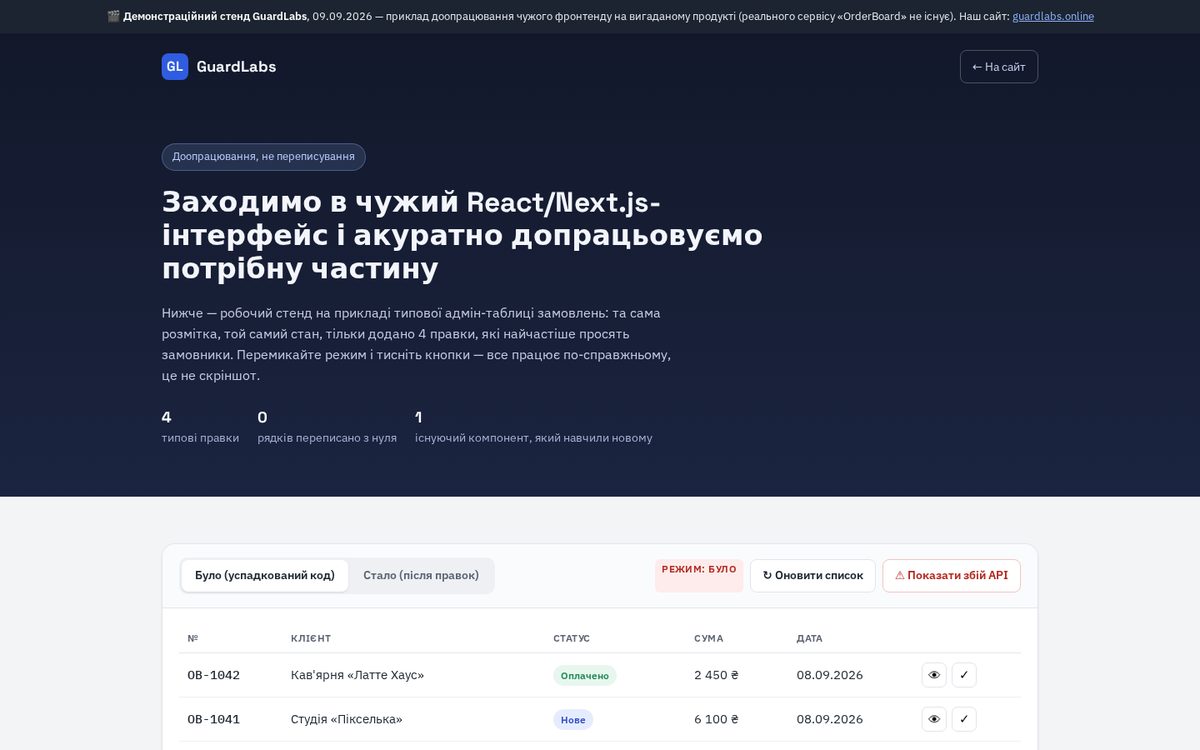
Task: Click «існуючий компонент, який навчили новому» label
Action: 534,438
